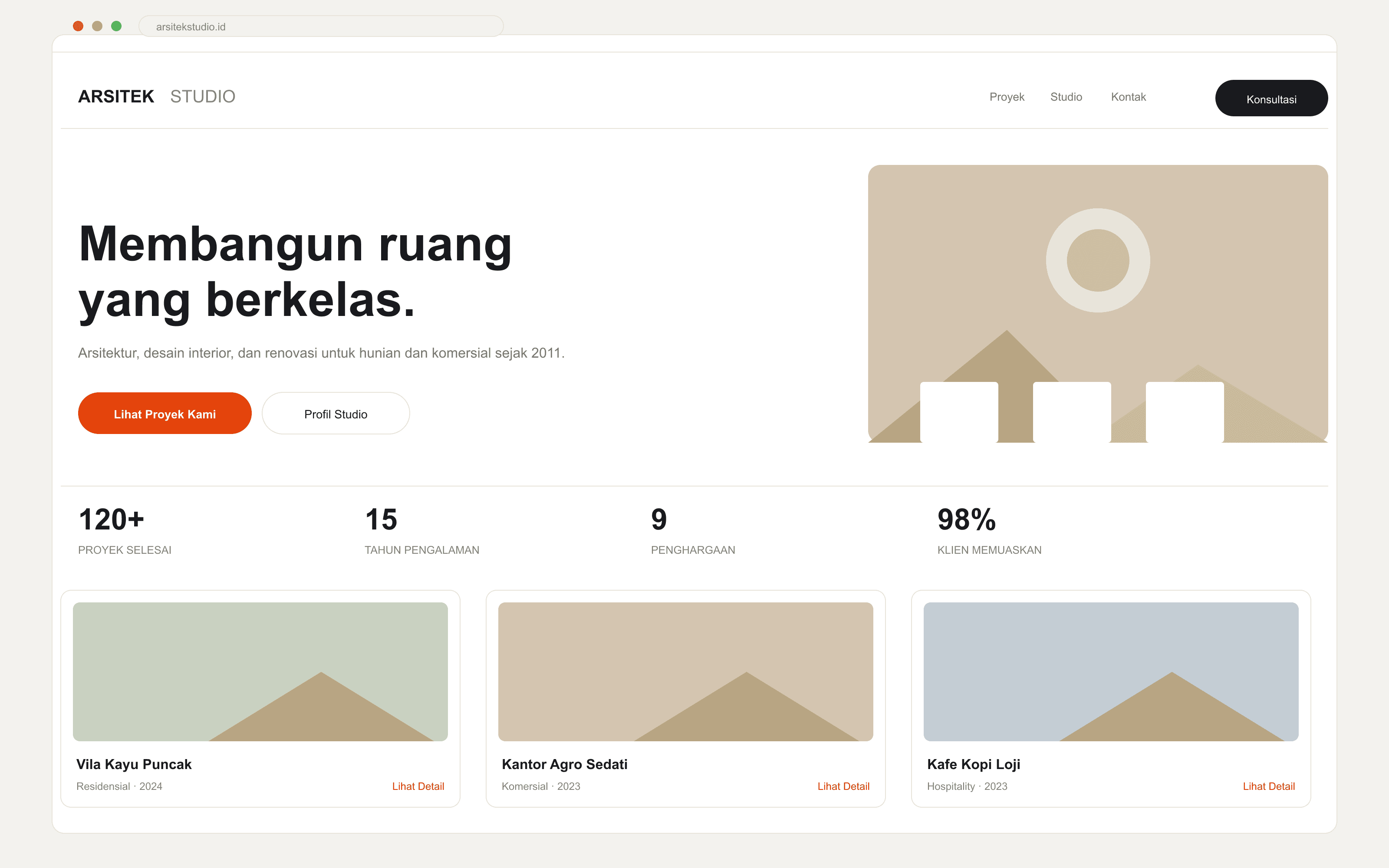Viewport: 1389px width, 868px height.
Task: Click Lihat Detail for Kafe Kopi Loji
Action: tap(1268, 786)
